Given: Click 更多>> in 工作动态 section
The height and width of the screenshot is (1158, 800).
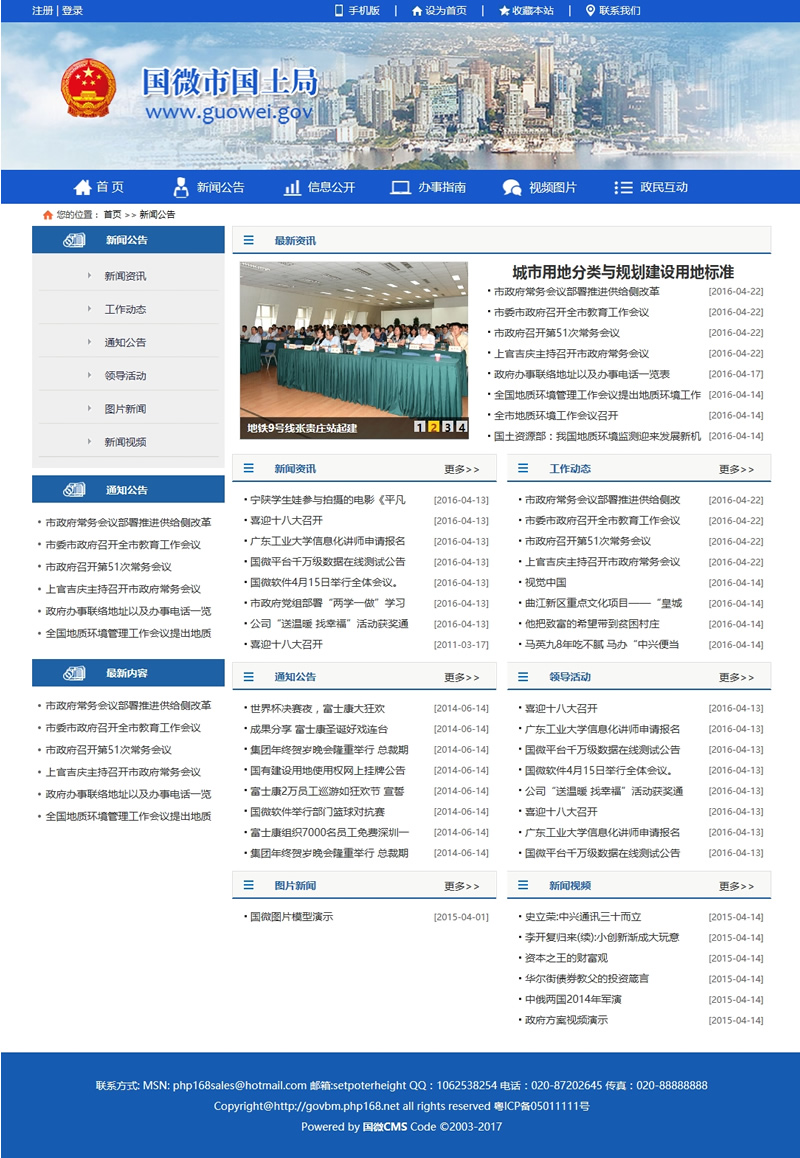Looking at the screenshot, I should click(x=736, y=470).
